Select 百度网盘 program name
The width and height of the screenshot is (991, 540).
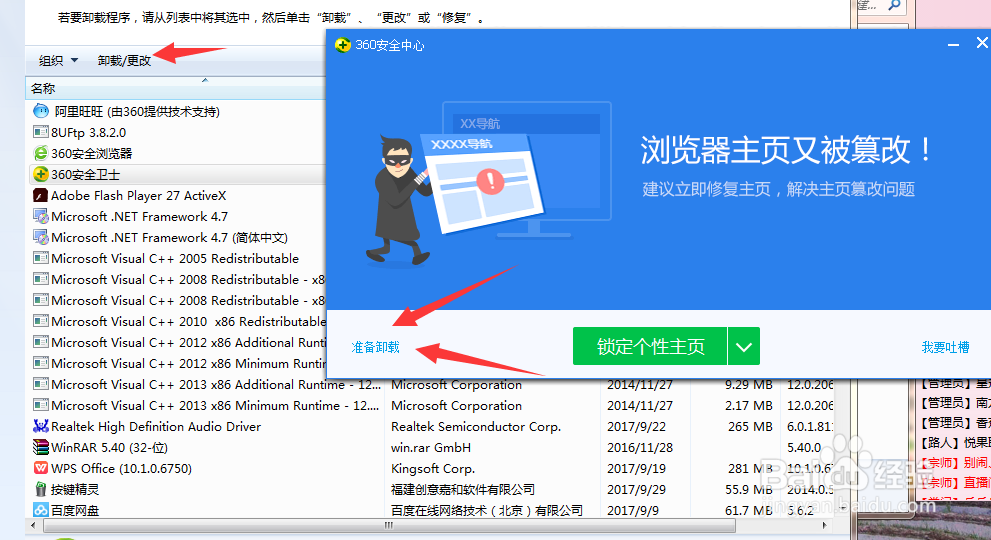point(75,510)
